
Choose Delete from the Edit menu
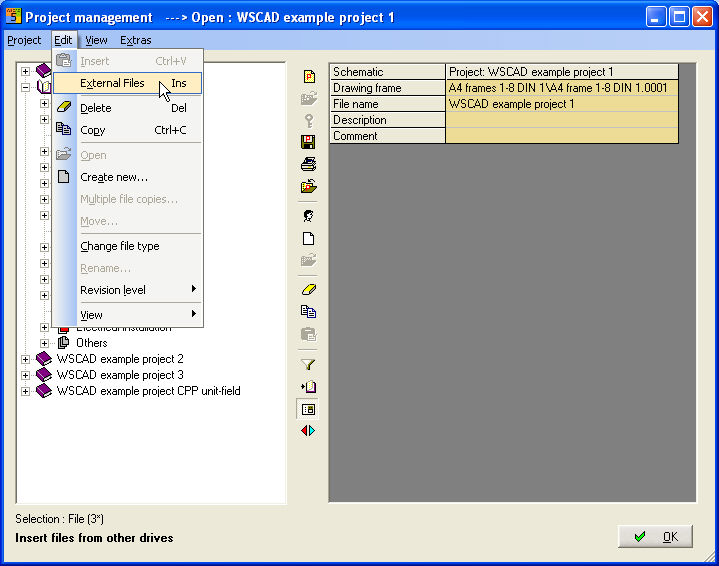point(127,108)
